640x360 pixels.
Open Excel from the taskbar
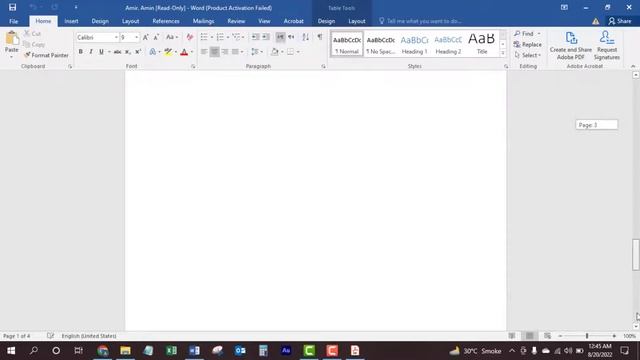pyautogui.click(x=171, y=351)
